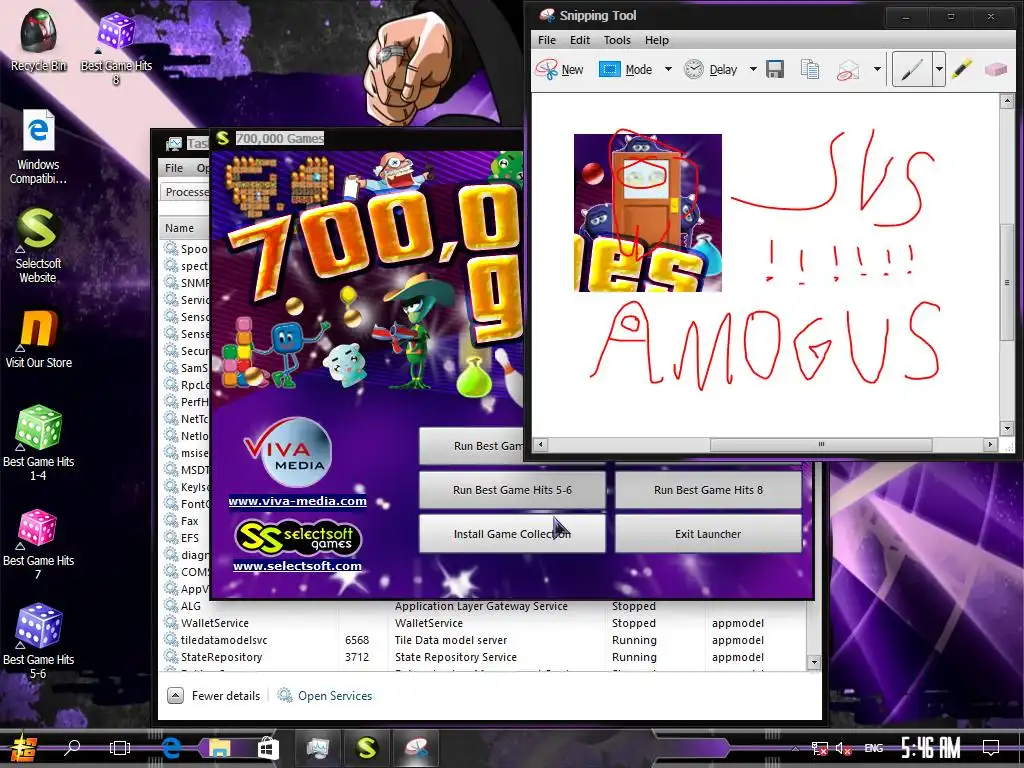Click the Delay clock button
The width and height of the screenshot is (1024, 768).
(x=711, y=69)
